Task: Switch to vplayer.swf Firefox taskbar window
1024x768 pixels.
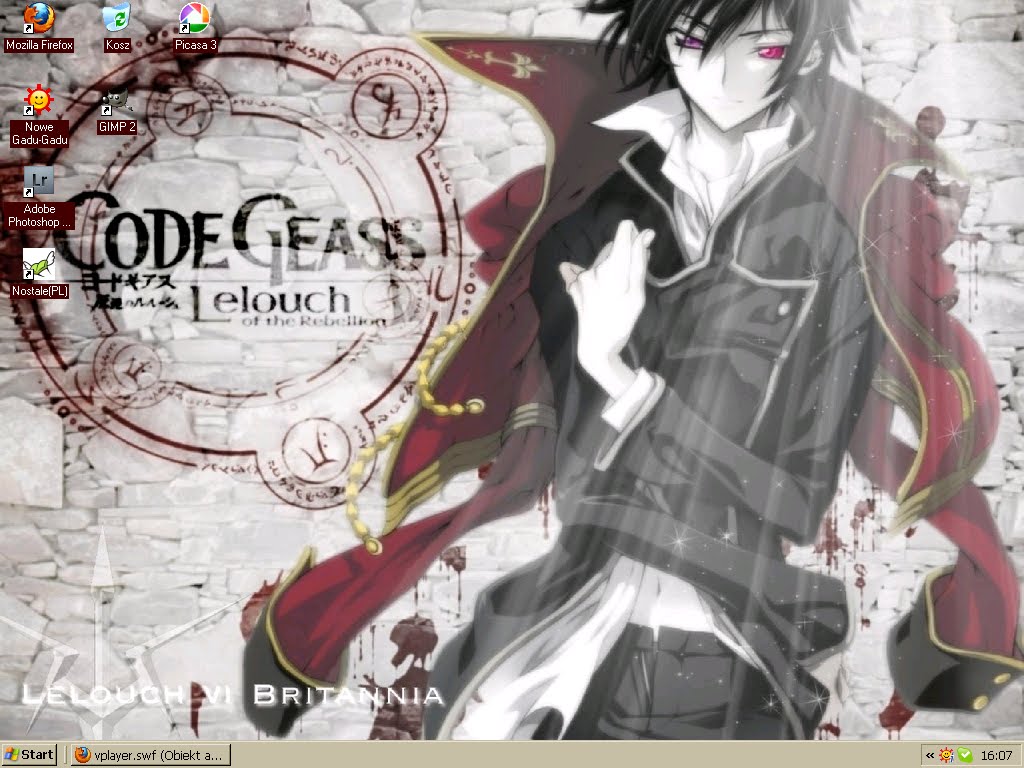Action: point(151,756)
